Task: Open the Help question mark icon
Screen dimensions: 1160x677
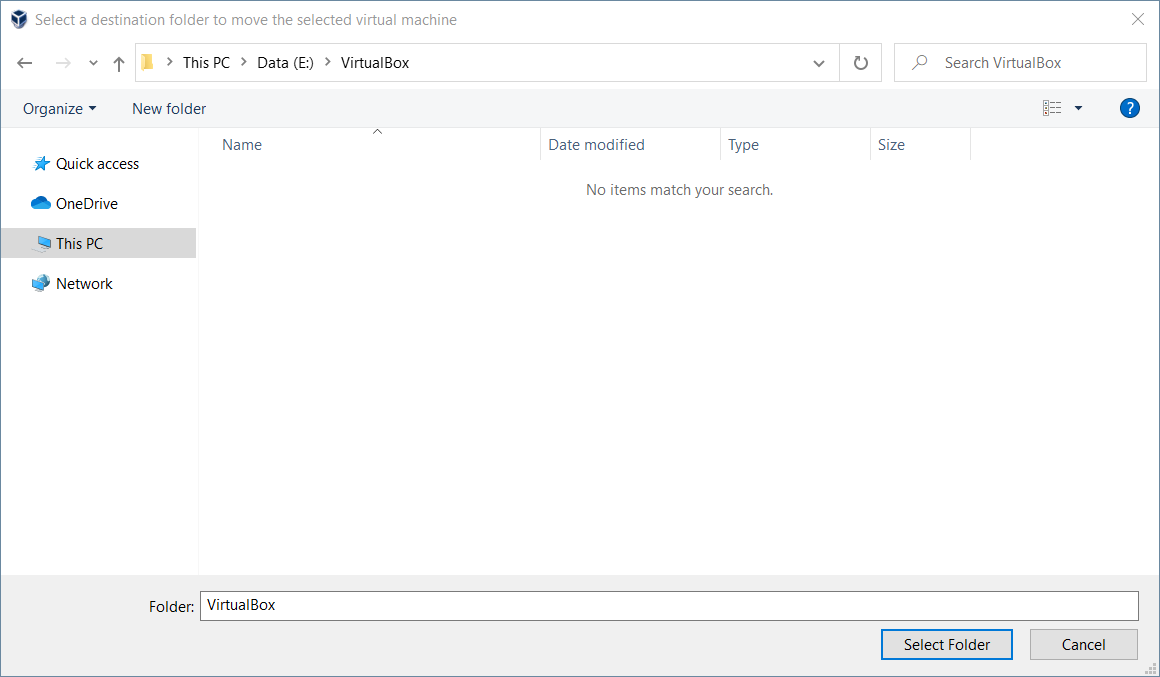Action: [x=1130, y=108]
